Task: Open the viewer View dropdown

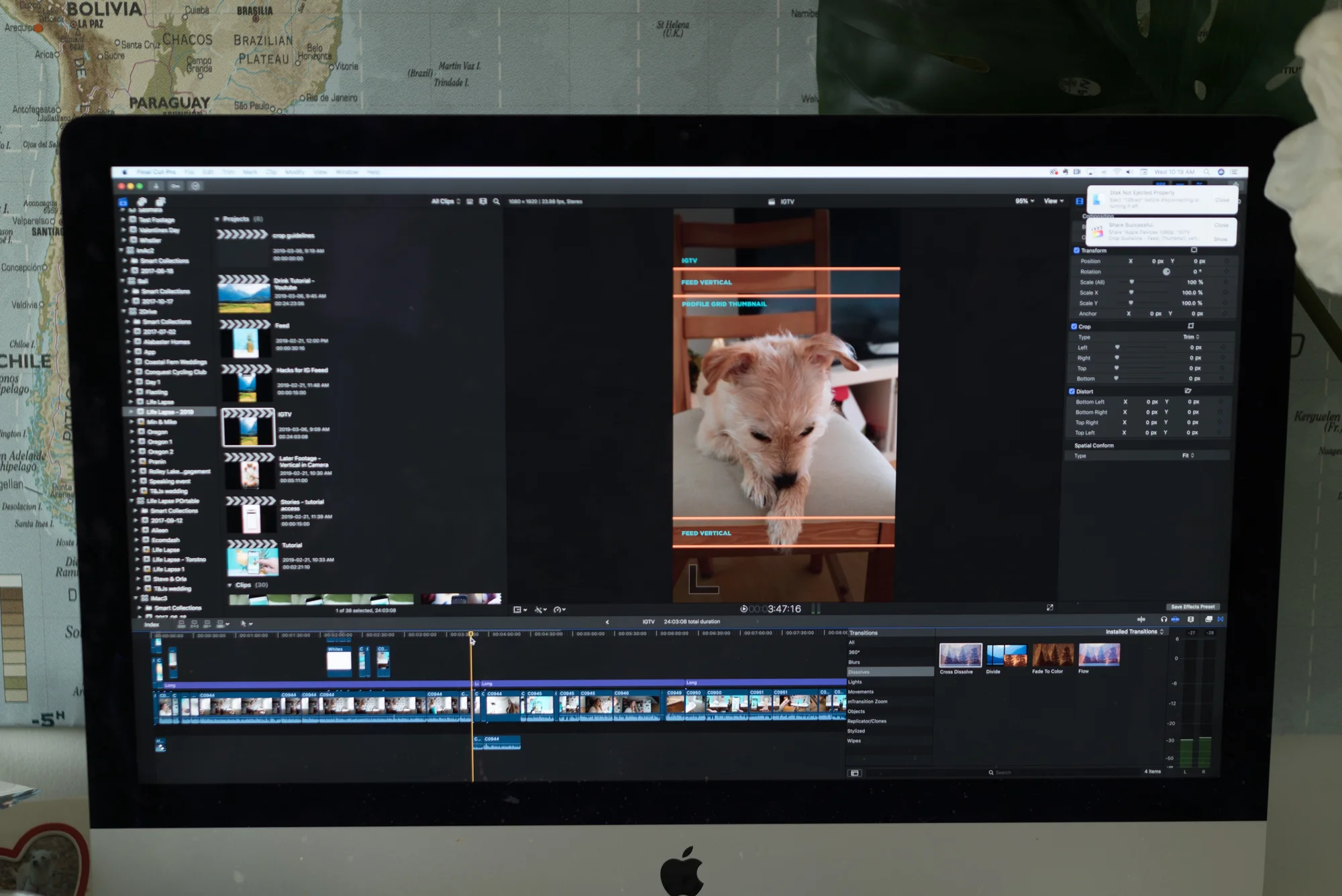Action: tap(1053, 201)
